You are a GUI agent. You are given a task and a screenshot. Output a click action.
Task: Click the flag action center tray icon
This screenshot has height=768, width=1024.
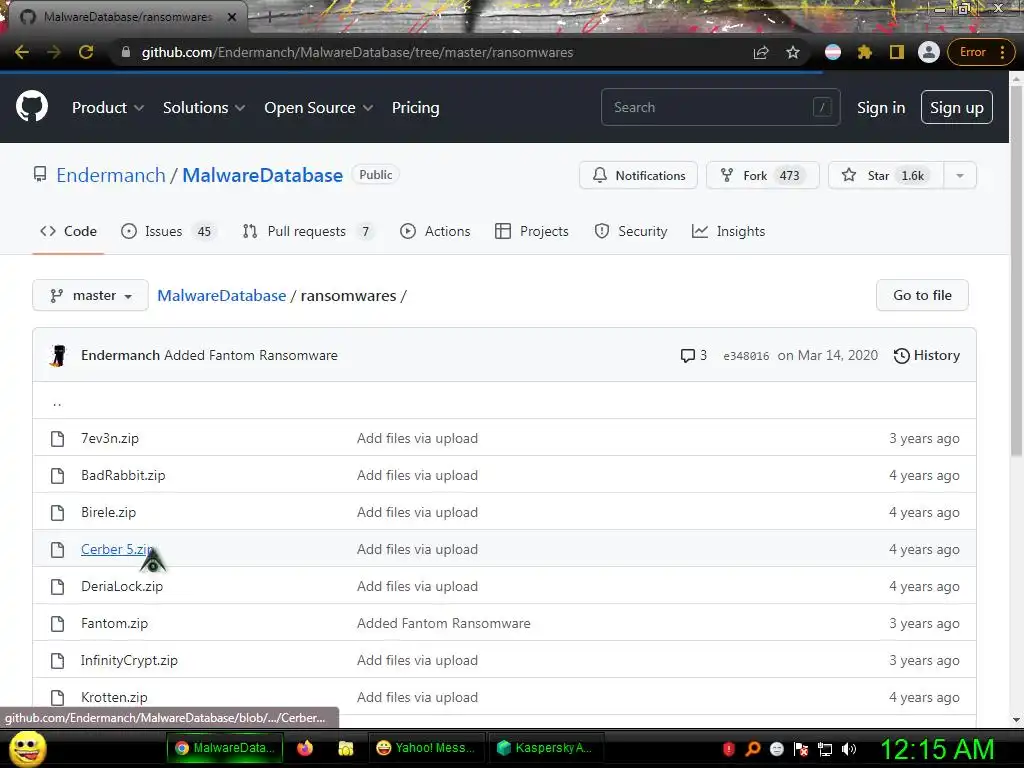[x=801, y=749]
